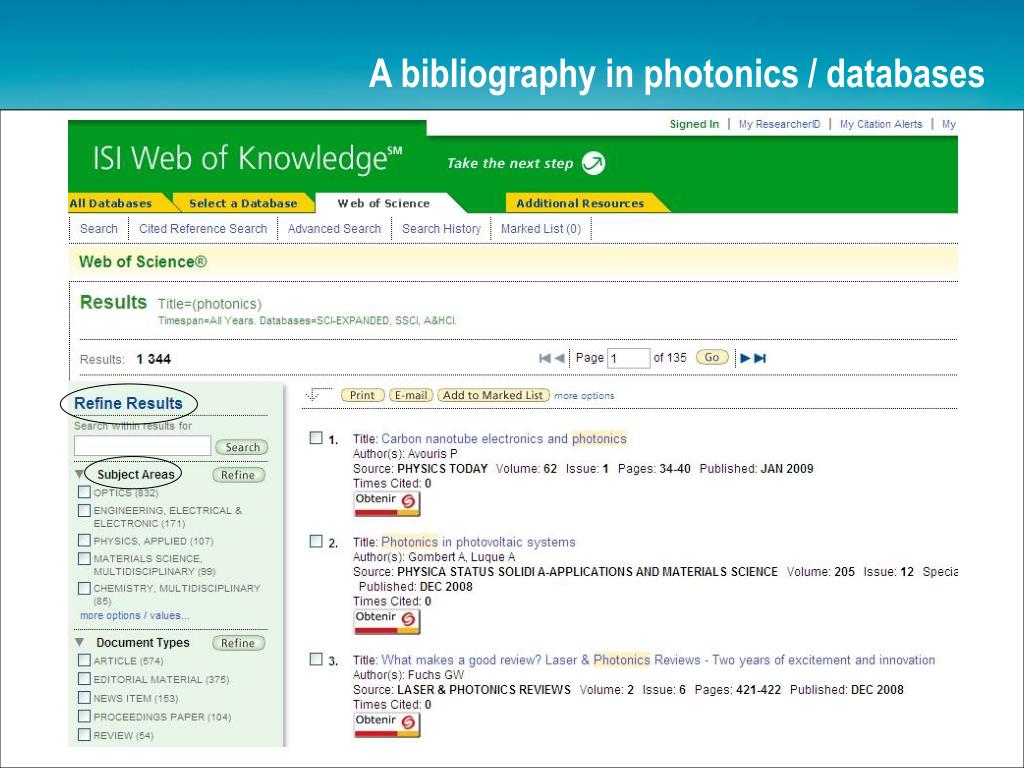
Task: Open the 'more options' link near Print
Action: tap(584, 396)
